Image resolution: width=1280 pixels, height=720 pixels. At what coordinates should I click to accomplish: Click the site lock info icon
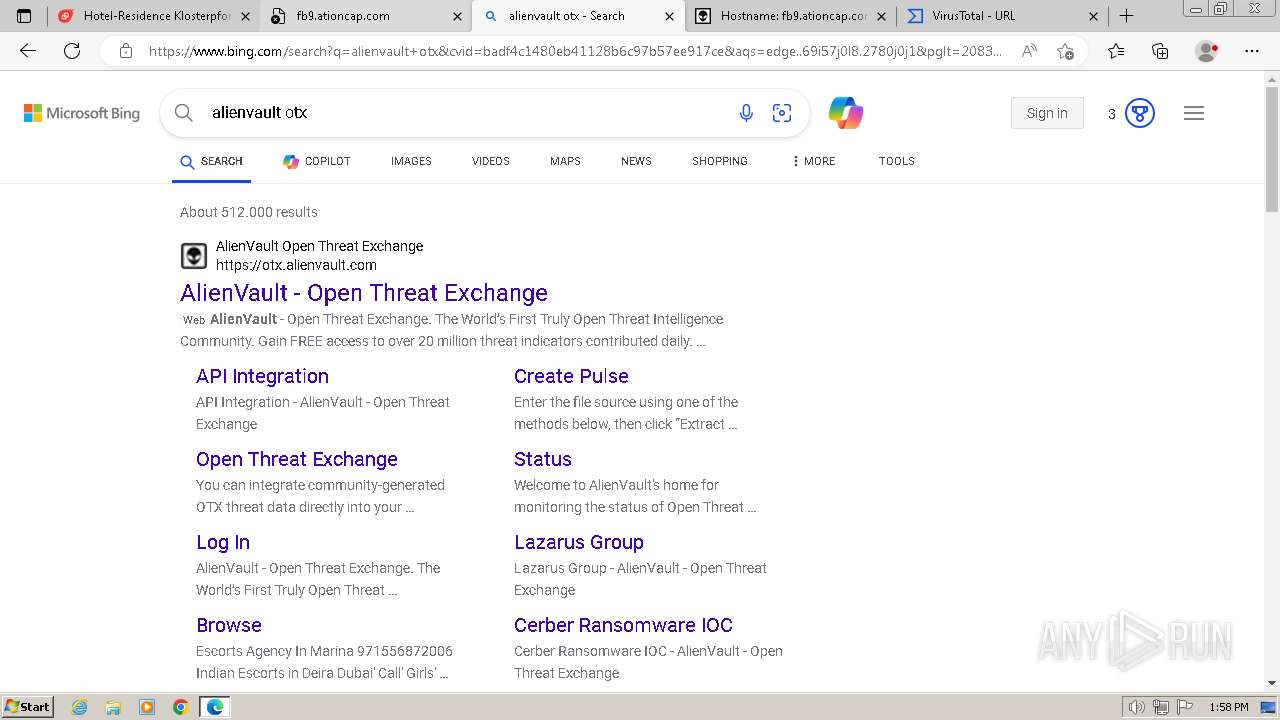pyautogui.click(x=126, y=51)
